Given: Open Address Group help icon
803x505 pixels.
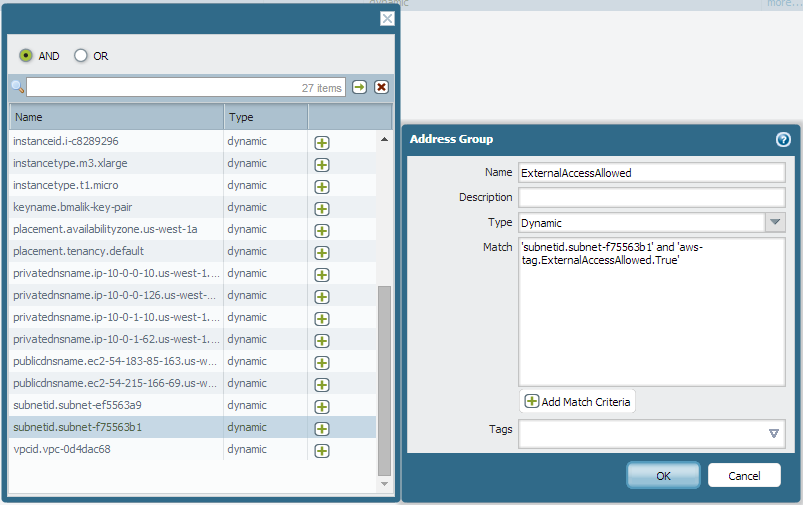Looking at the screenshot, I should coord(783,139).
